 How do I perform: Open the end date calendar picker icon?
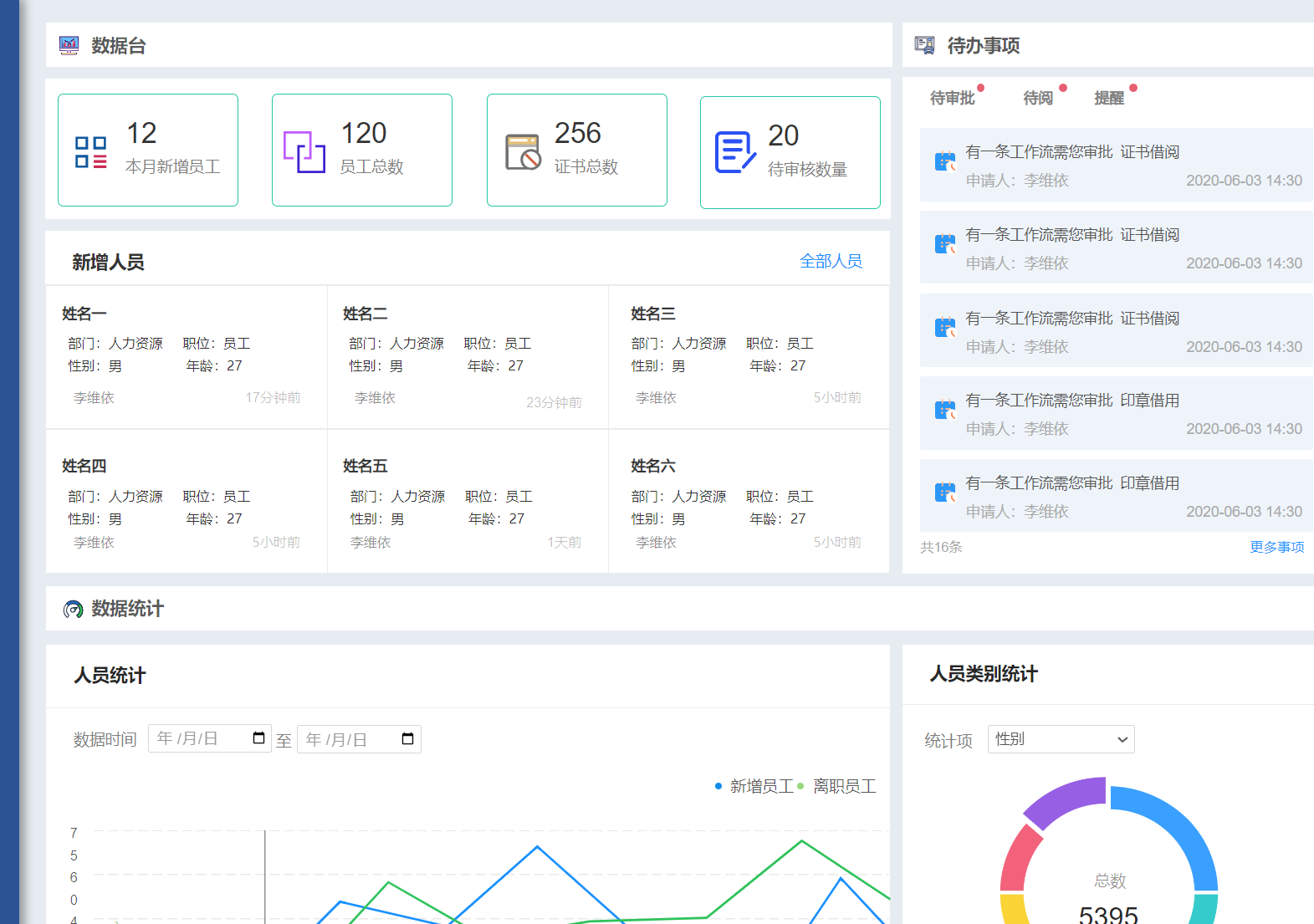(408, 738)
